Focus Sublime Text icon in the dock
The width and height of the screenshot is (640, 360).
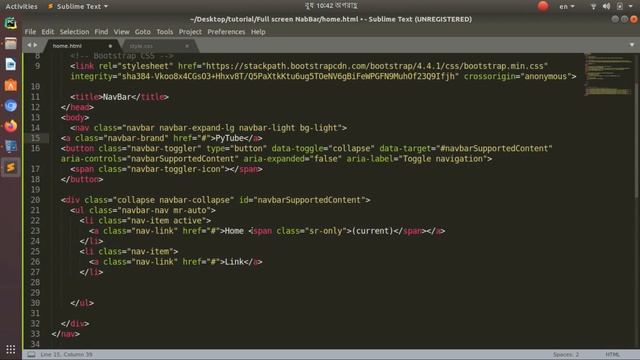tap(11, 167)
